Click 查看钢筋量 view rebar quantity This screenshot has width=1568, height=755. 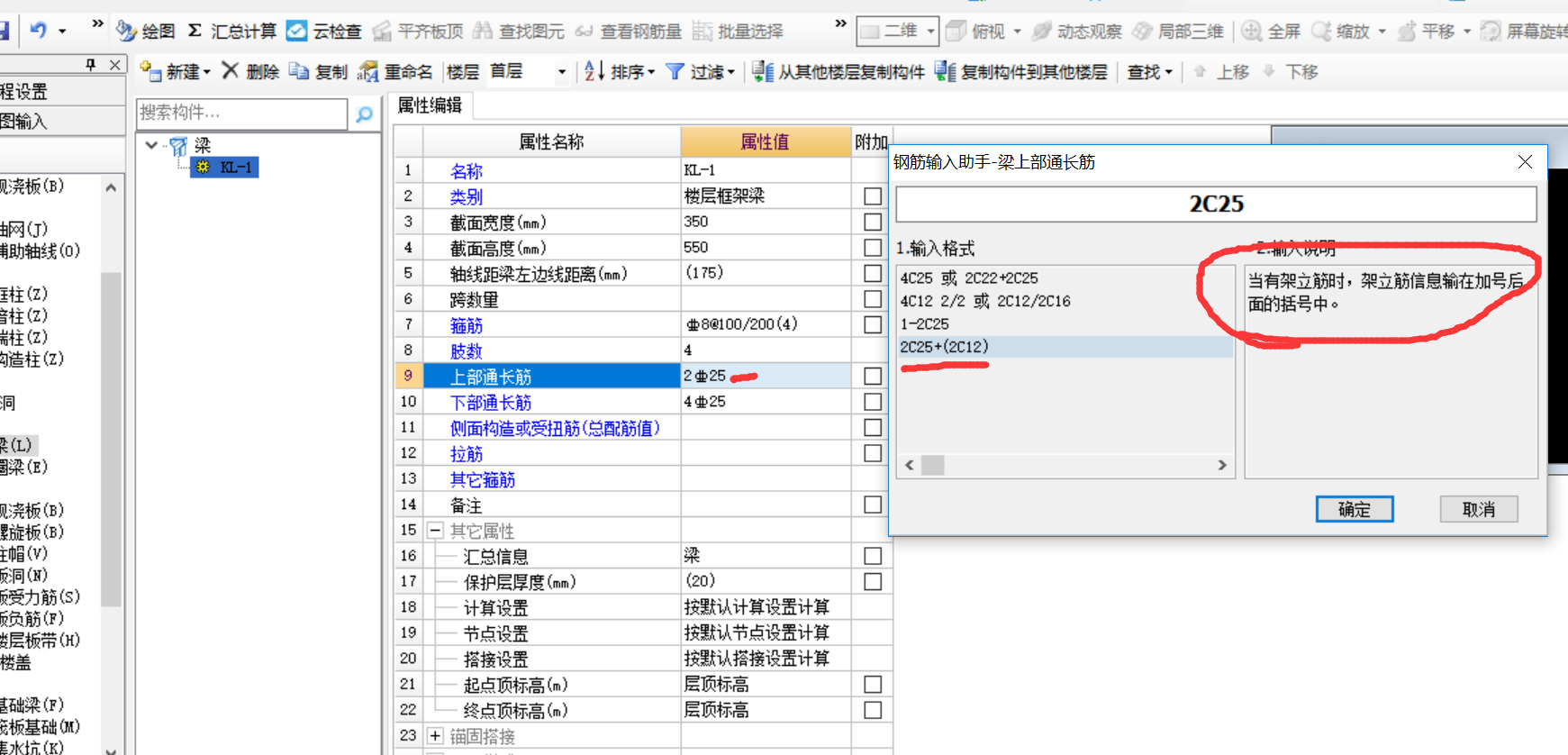629,31
